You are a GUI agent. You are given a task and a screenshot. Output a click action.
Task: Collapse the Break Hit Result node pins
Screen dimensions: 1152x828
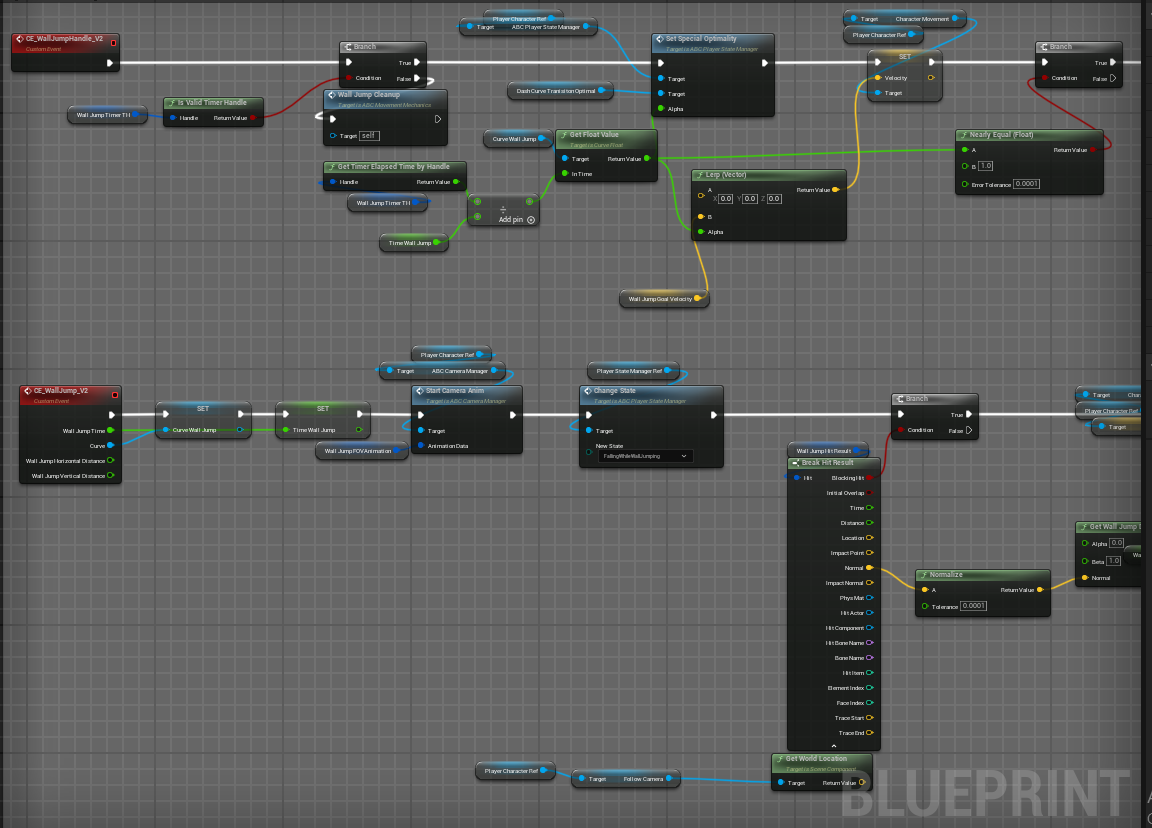click(834, 746)
